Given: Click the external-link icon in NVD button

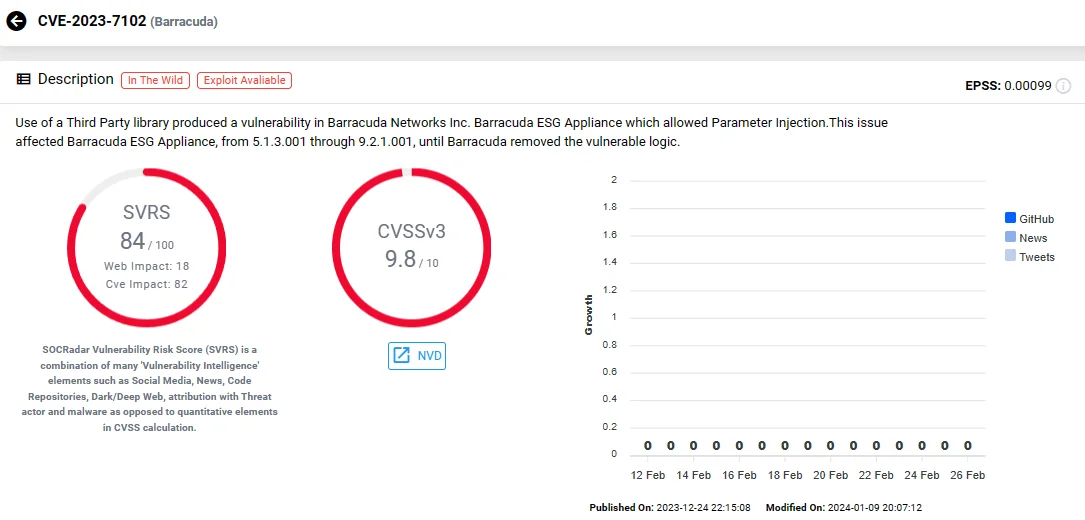Looking at the screenshot, I should point(402,357).
